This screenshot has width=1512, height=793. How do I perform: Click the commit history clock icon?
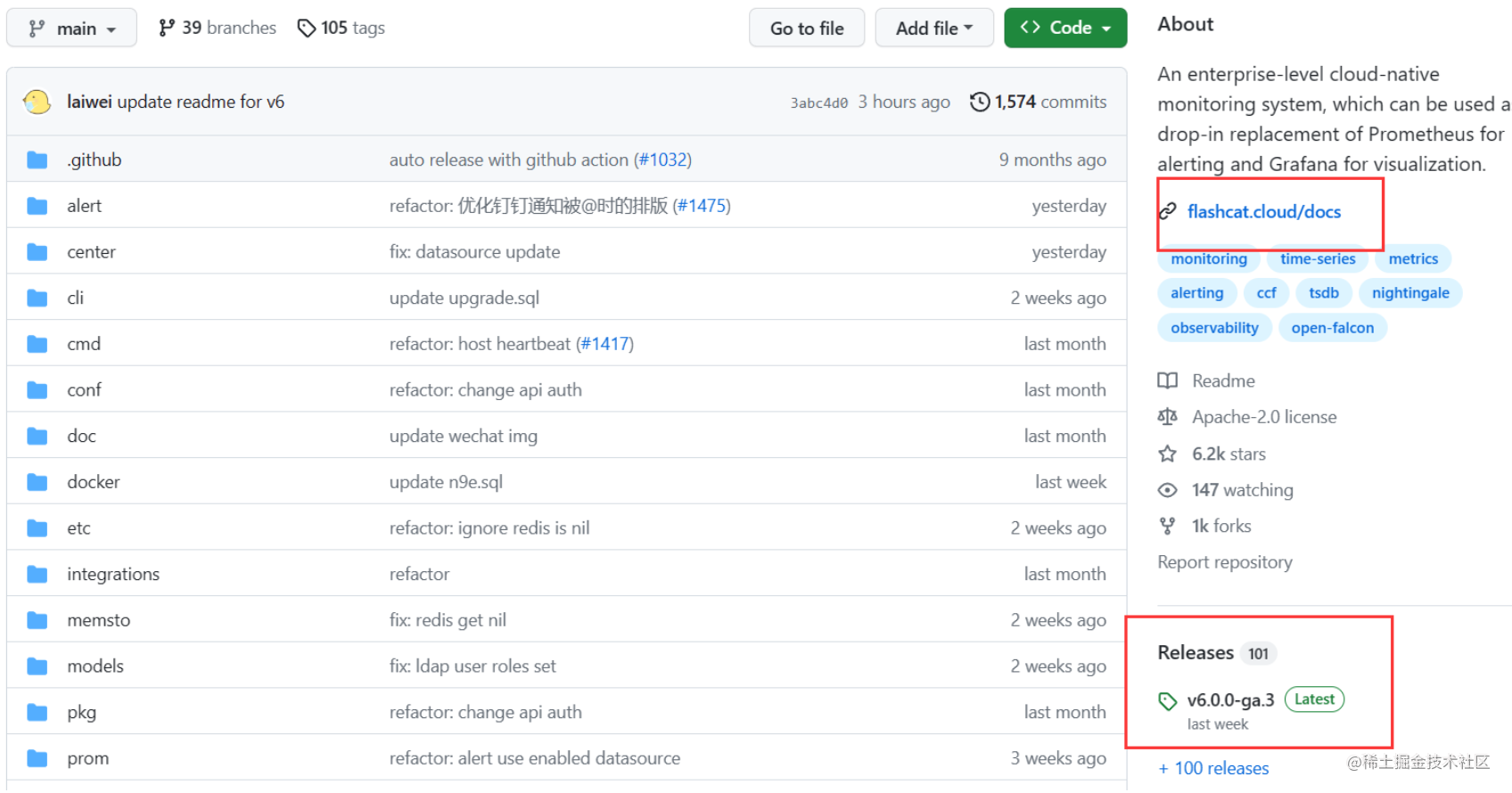(980, 102)
